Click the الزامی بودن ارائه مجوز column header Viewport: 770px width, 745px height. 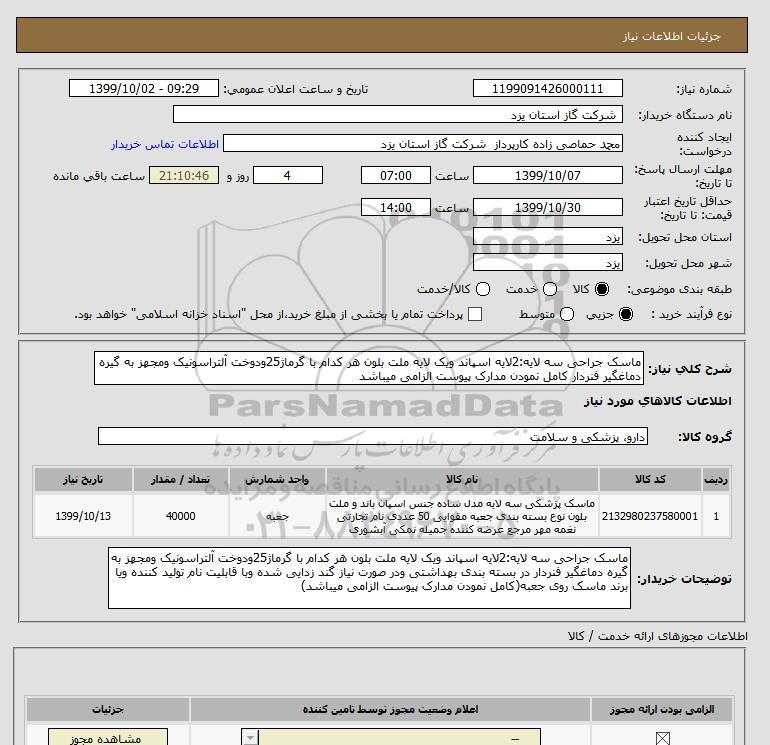(662, 709)
